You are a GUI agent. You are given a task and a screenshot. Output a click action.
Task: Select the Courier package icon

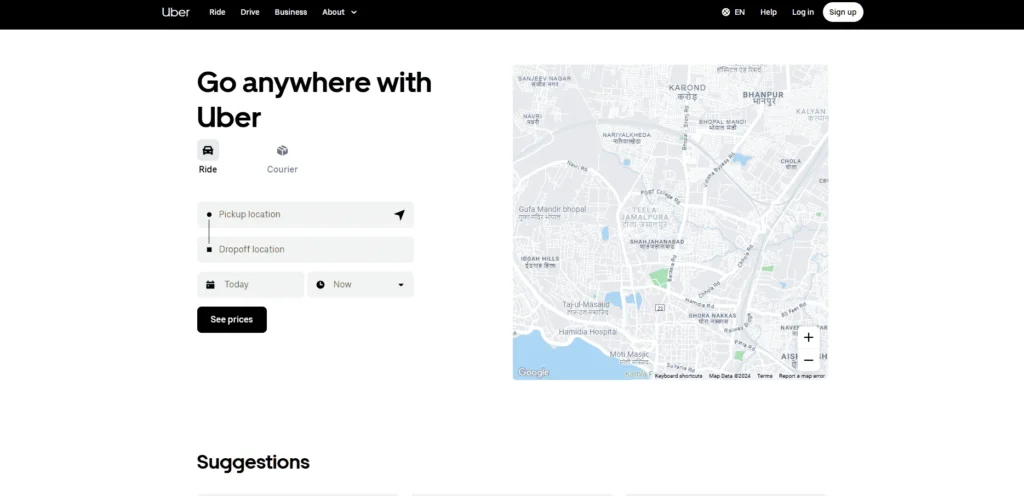pyautogui.click(x=282, y=150)
